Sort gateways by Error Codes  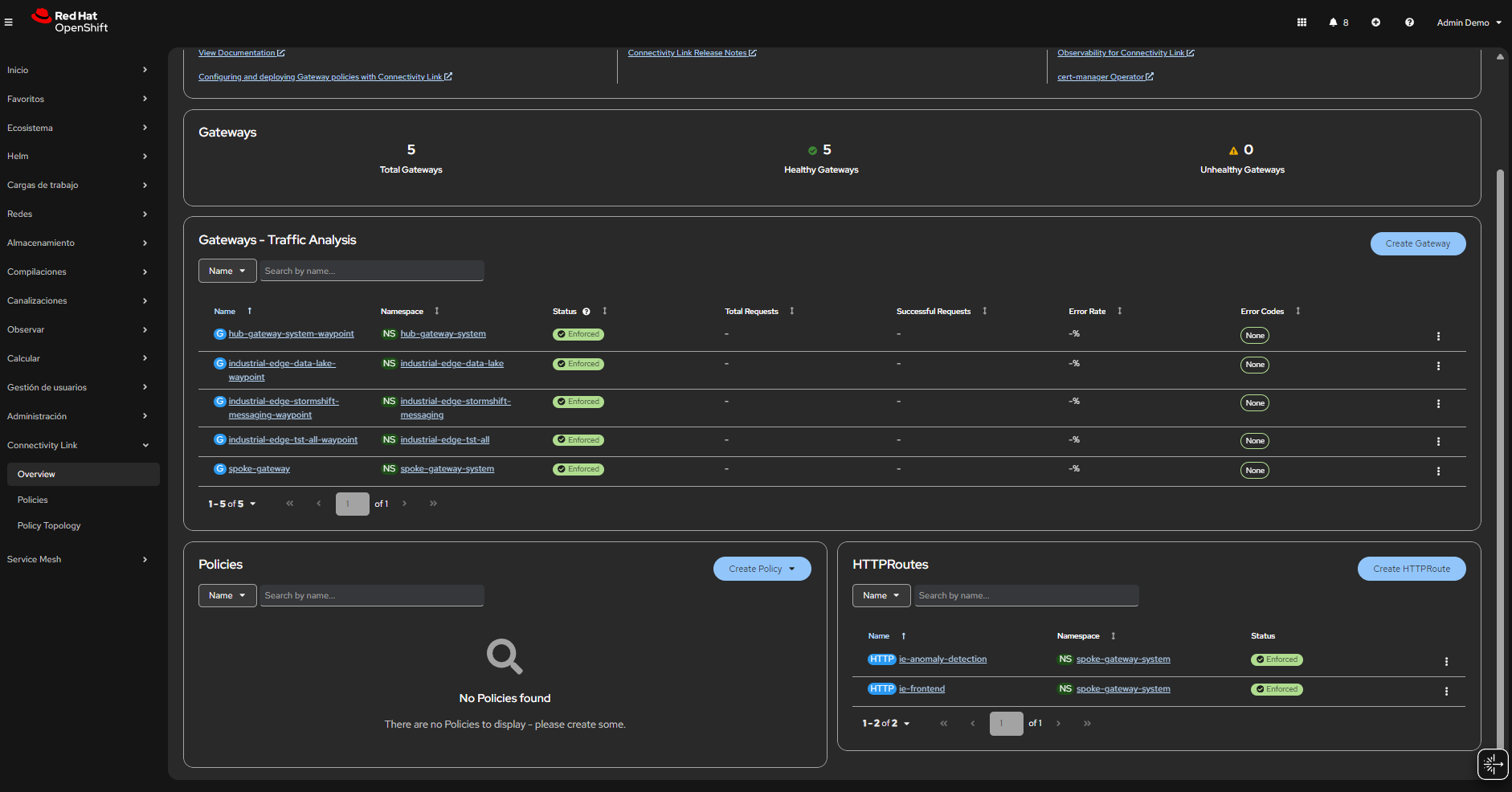[1270, 311]
